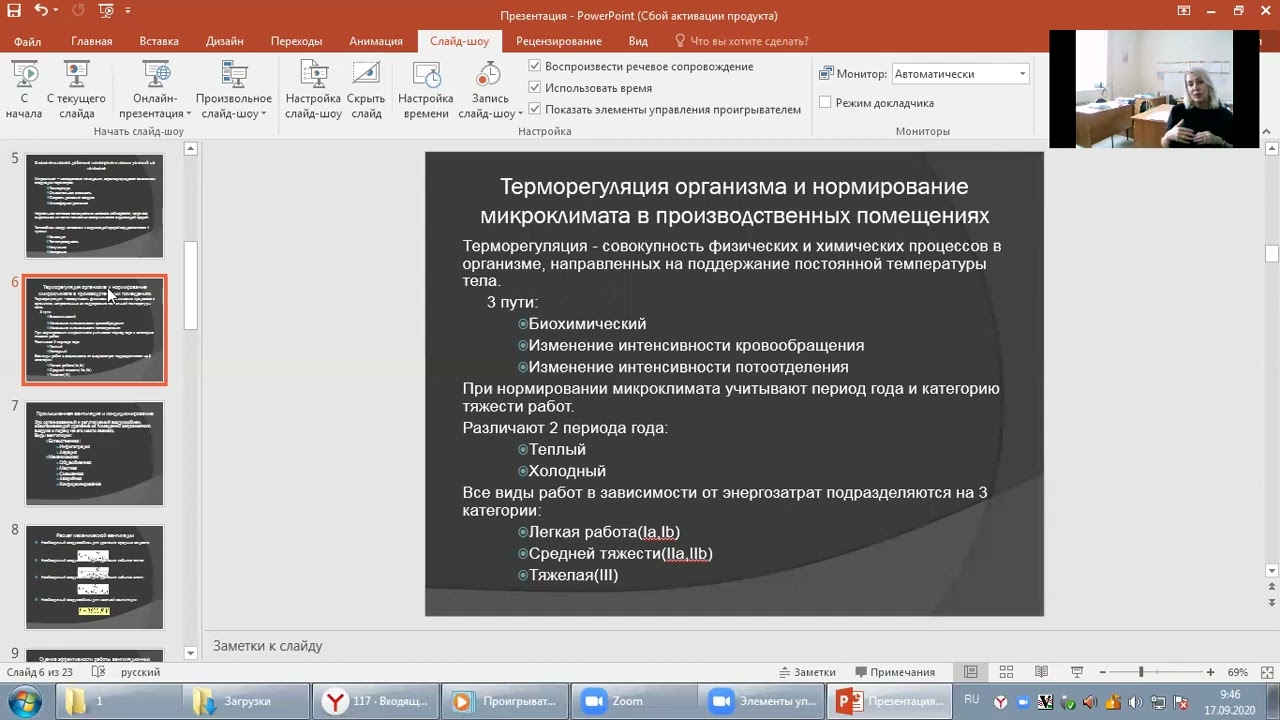Start slideshow from beginning (С начала)
Screen dimensions: 1280x720
point(24,91)
